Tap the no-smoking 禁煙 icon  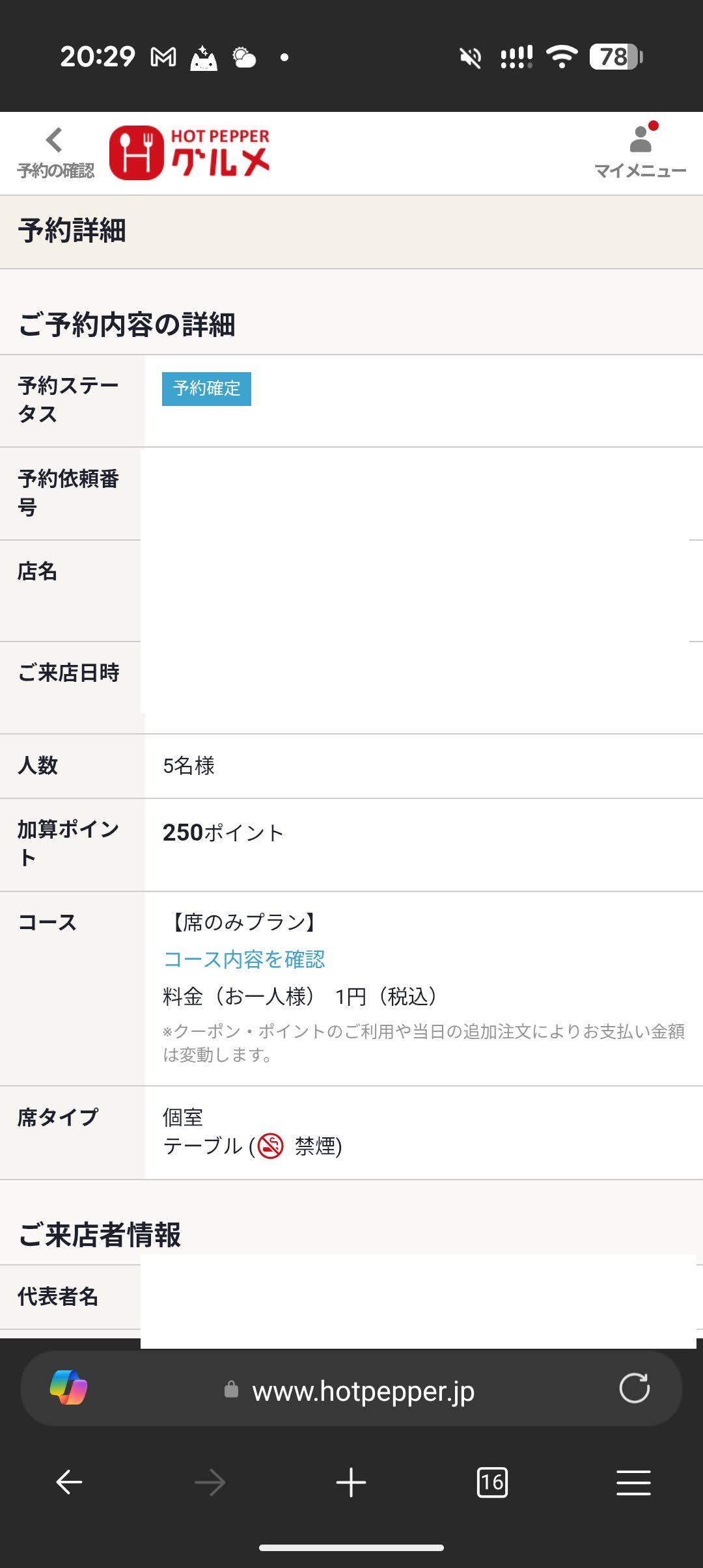click(271, 1146)
